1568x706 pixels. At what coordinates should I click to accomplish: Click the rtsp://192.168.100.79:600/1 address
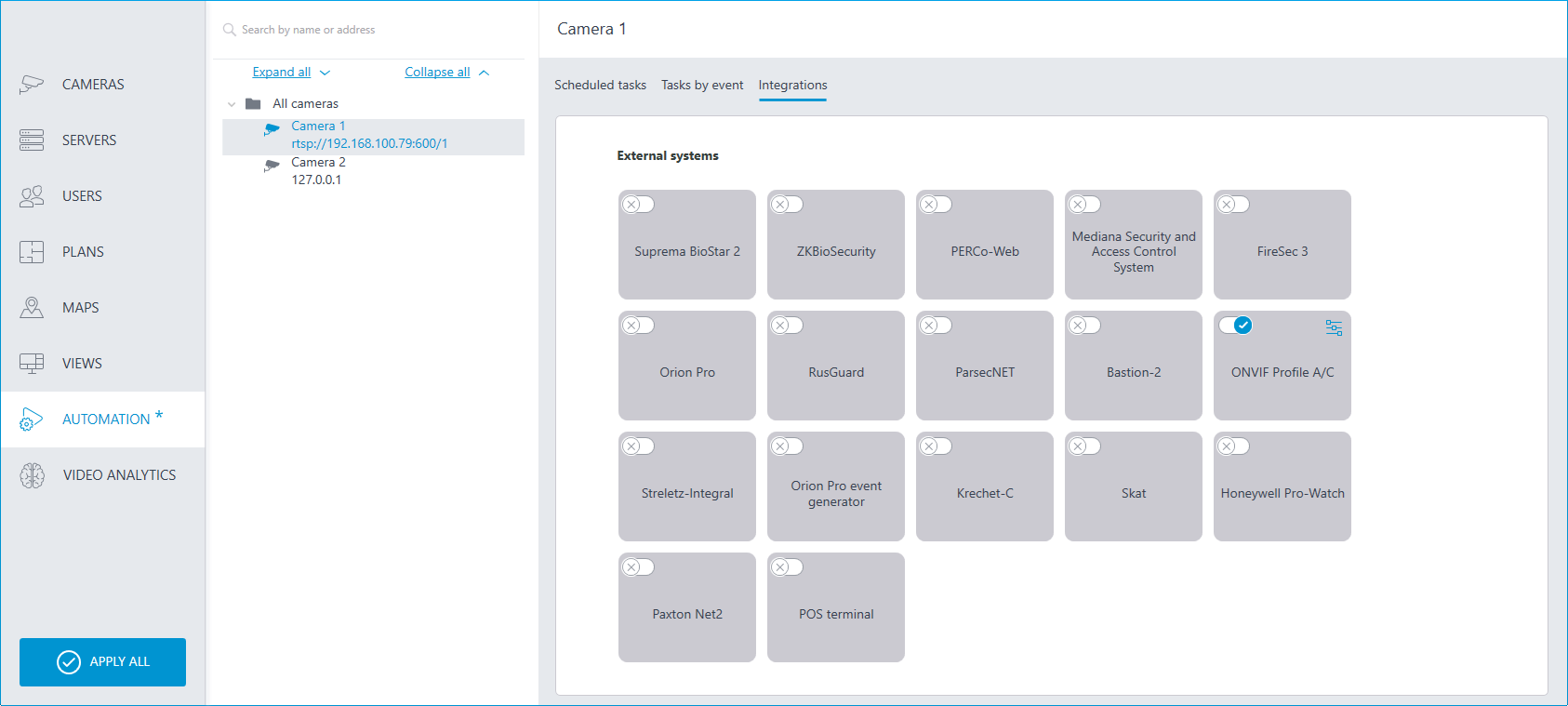[369, 143]
